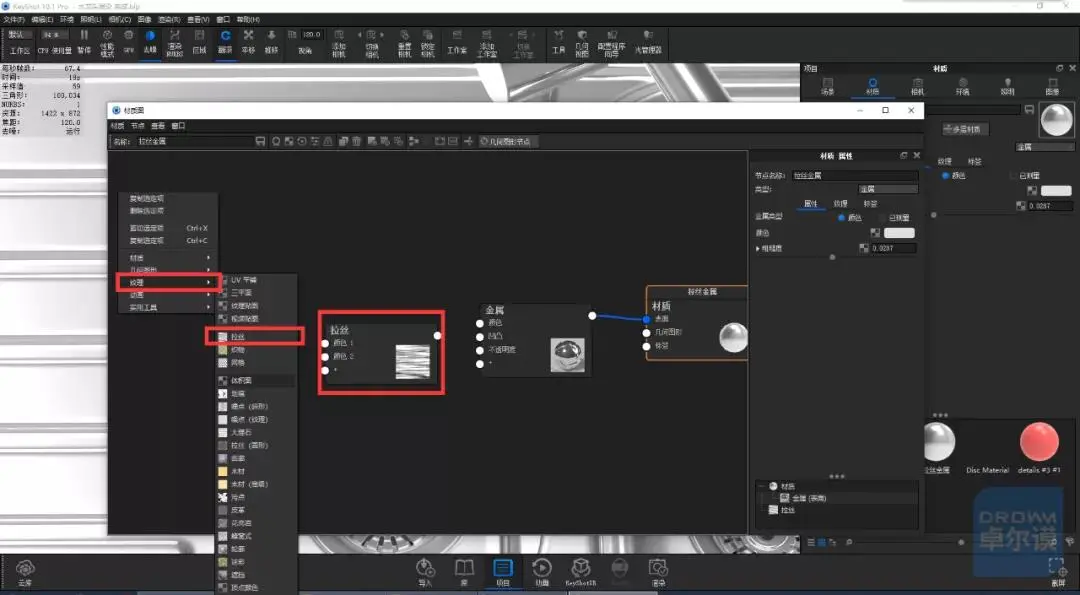1080x595 pixels.
Task: Switch to 环境 environment tab in project panel
Action: 962,86
